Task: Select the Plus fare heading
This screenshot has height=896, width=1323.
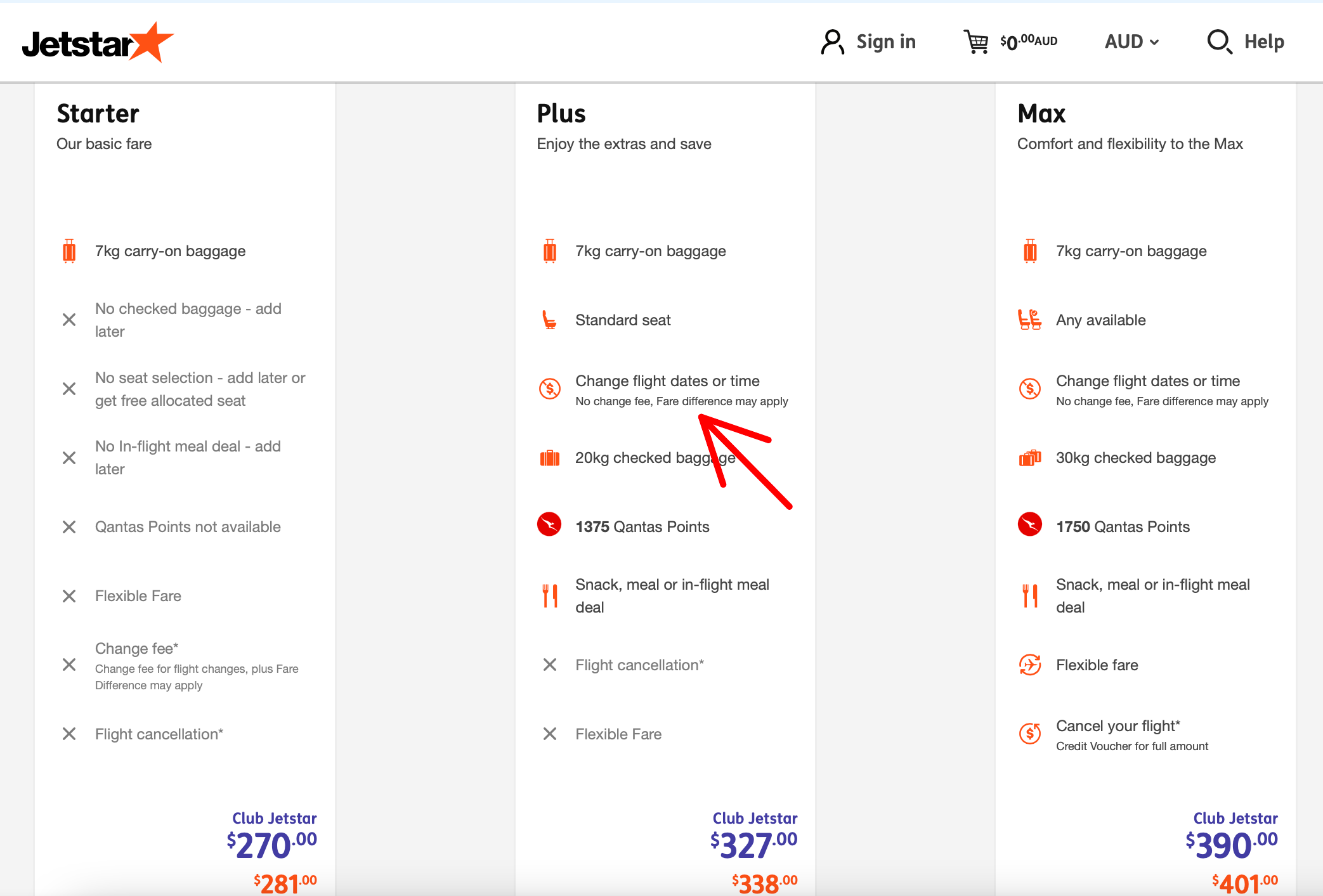Action: tap(561, 114)
